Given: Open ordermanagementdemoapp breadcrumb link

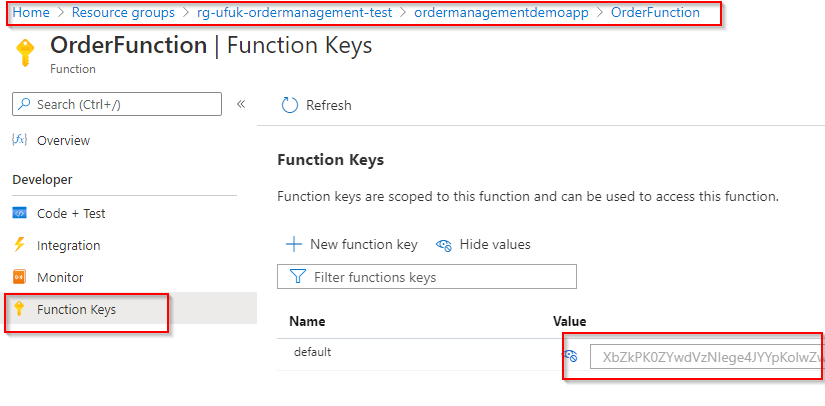Looking at the screenshot, I should (x=501, y=13).
